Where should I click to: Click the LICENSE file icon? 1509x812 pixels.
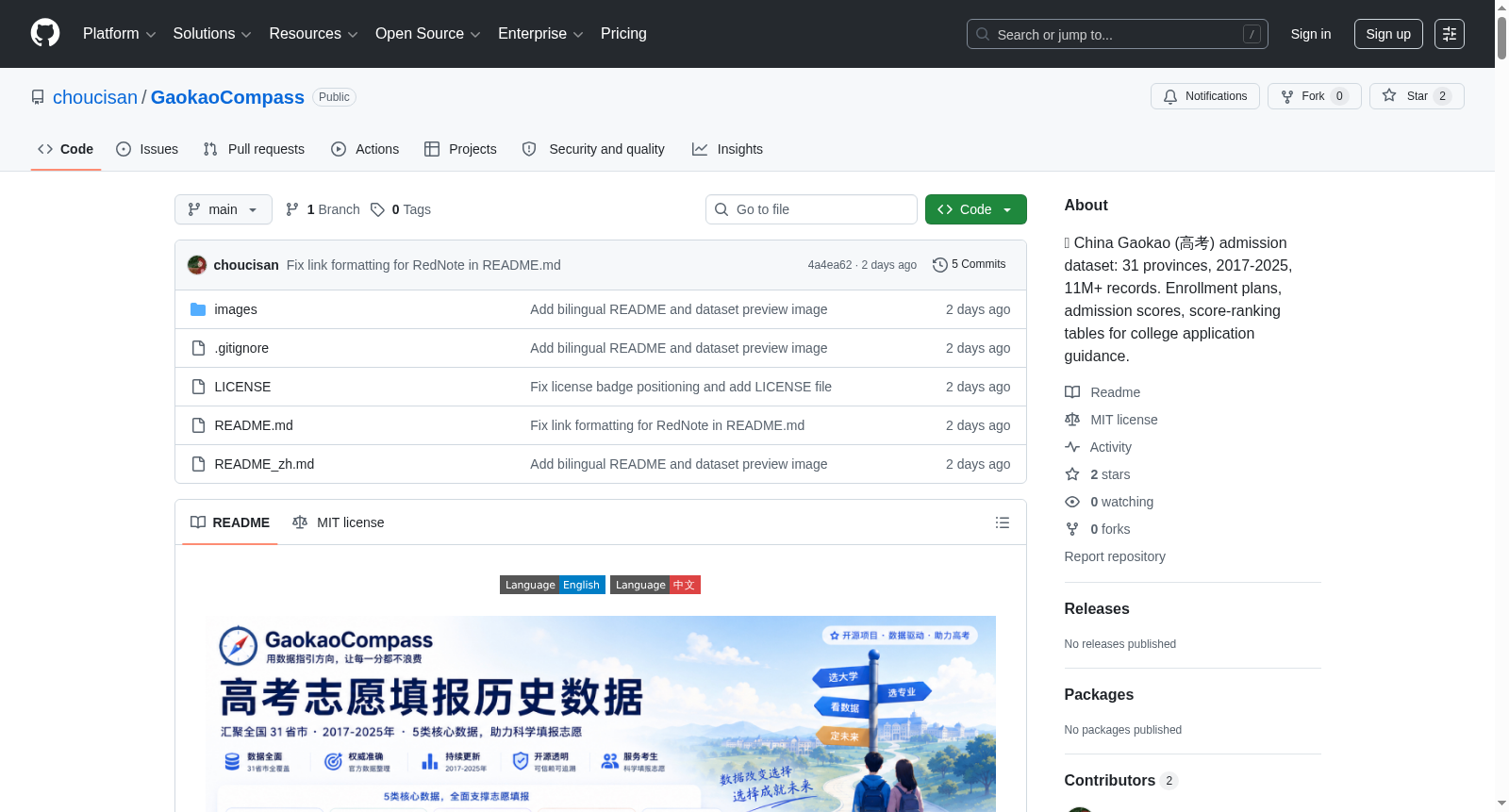198,387
